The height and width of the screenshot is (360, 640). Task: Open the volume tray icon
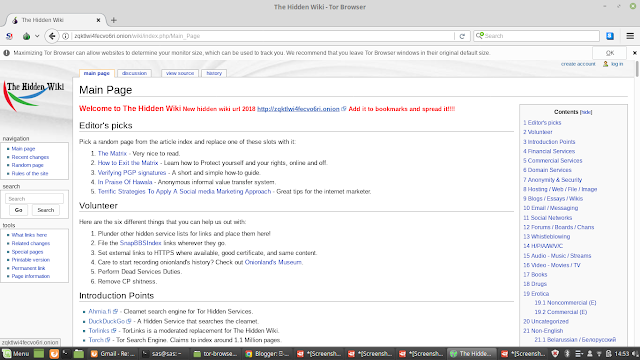click(635, 353)
